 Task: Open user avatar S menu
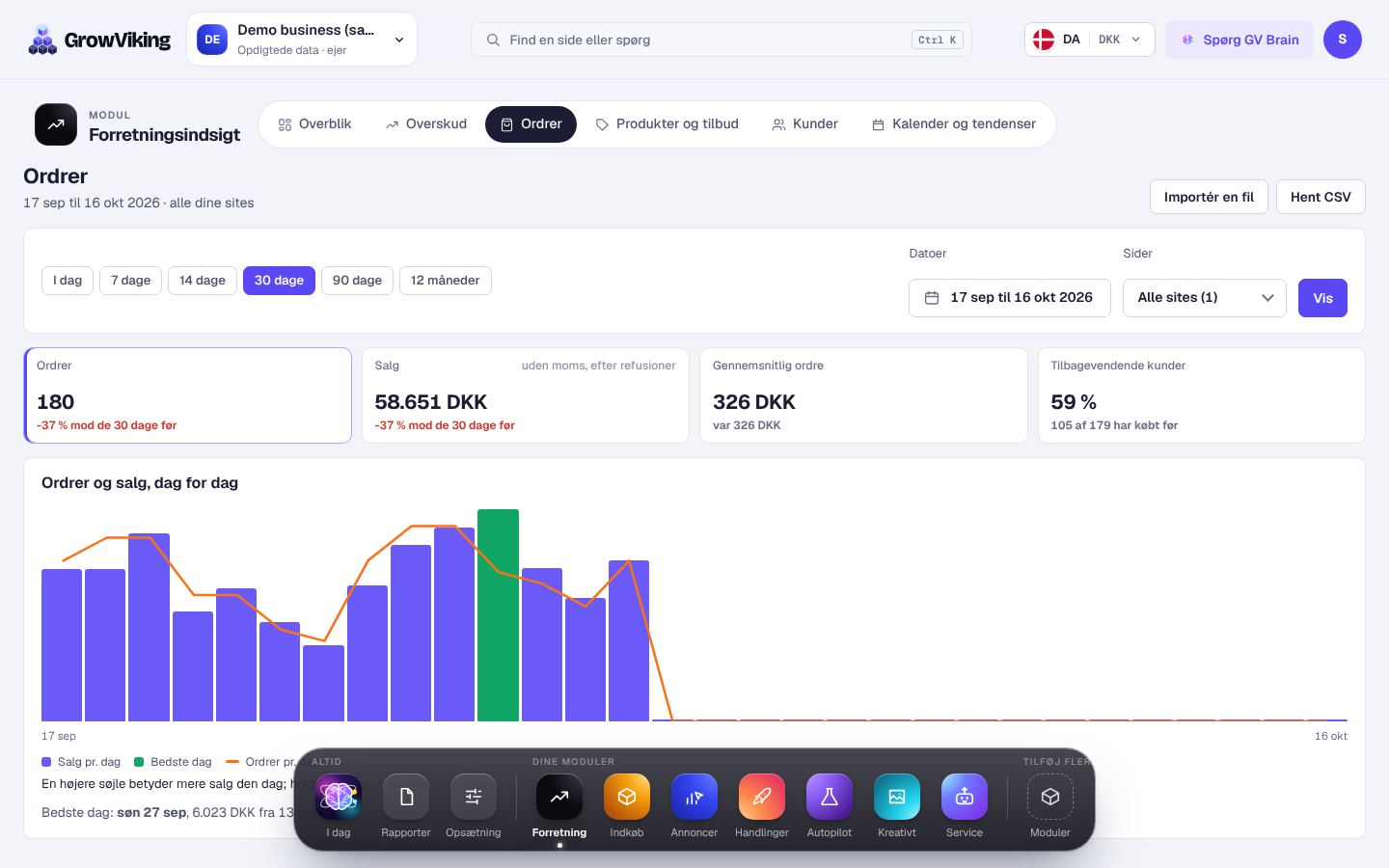(x=1343, y=40)
